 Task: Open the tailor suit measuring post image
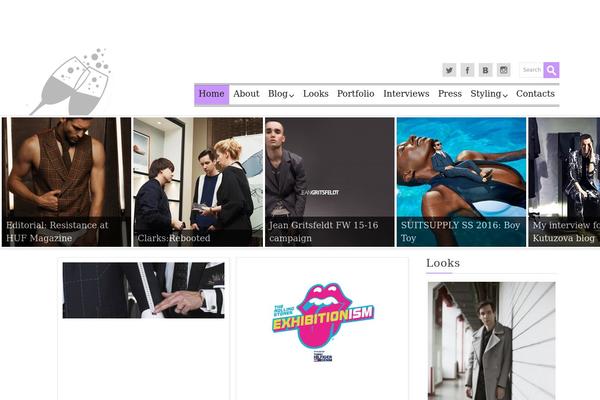point(143,290)
